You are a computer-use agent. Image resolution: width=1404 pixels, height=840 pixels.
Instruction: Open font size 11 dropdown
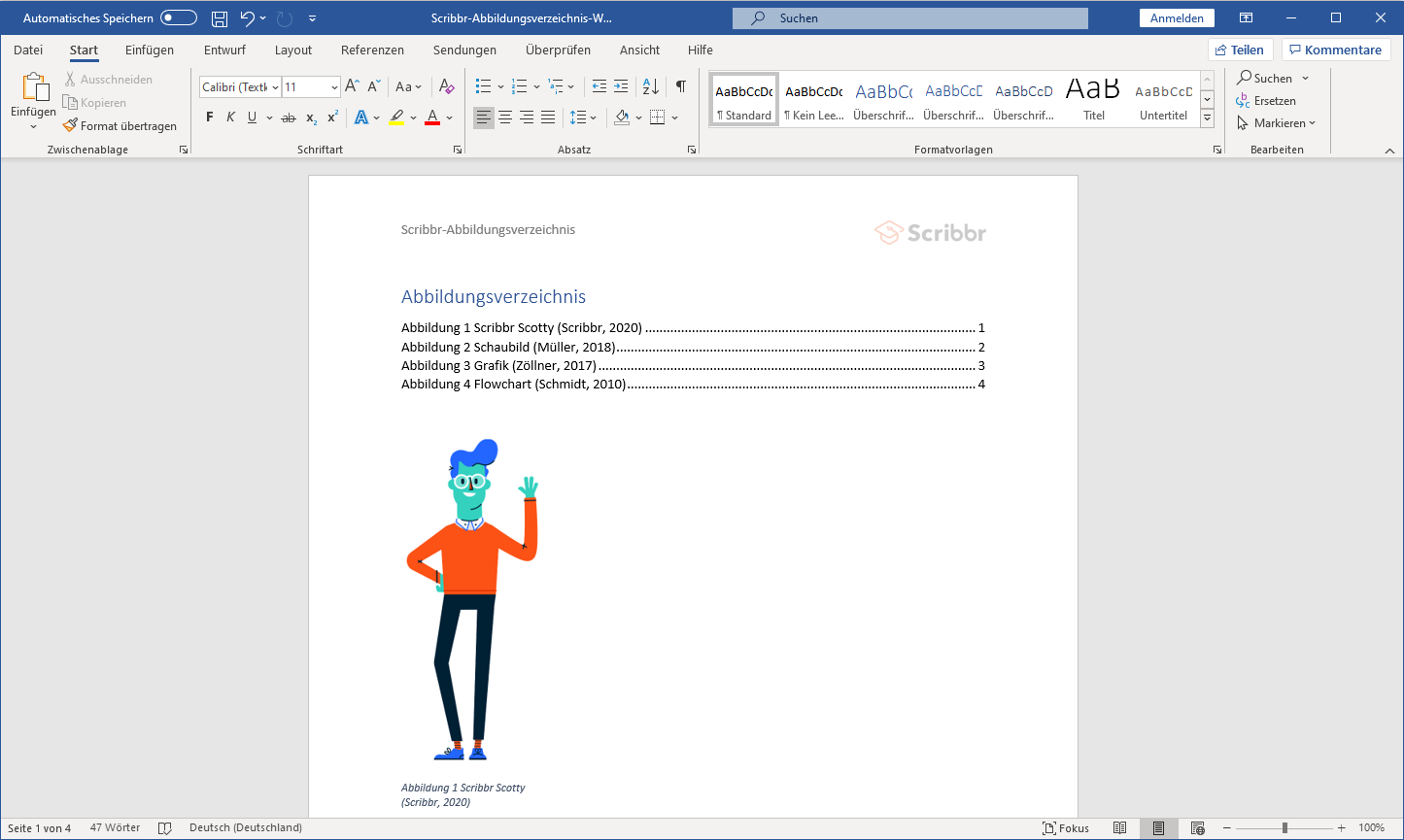coord(334,87)
